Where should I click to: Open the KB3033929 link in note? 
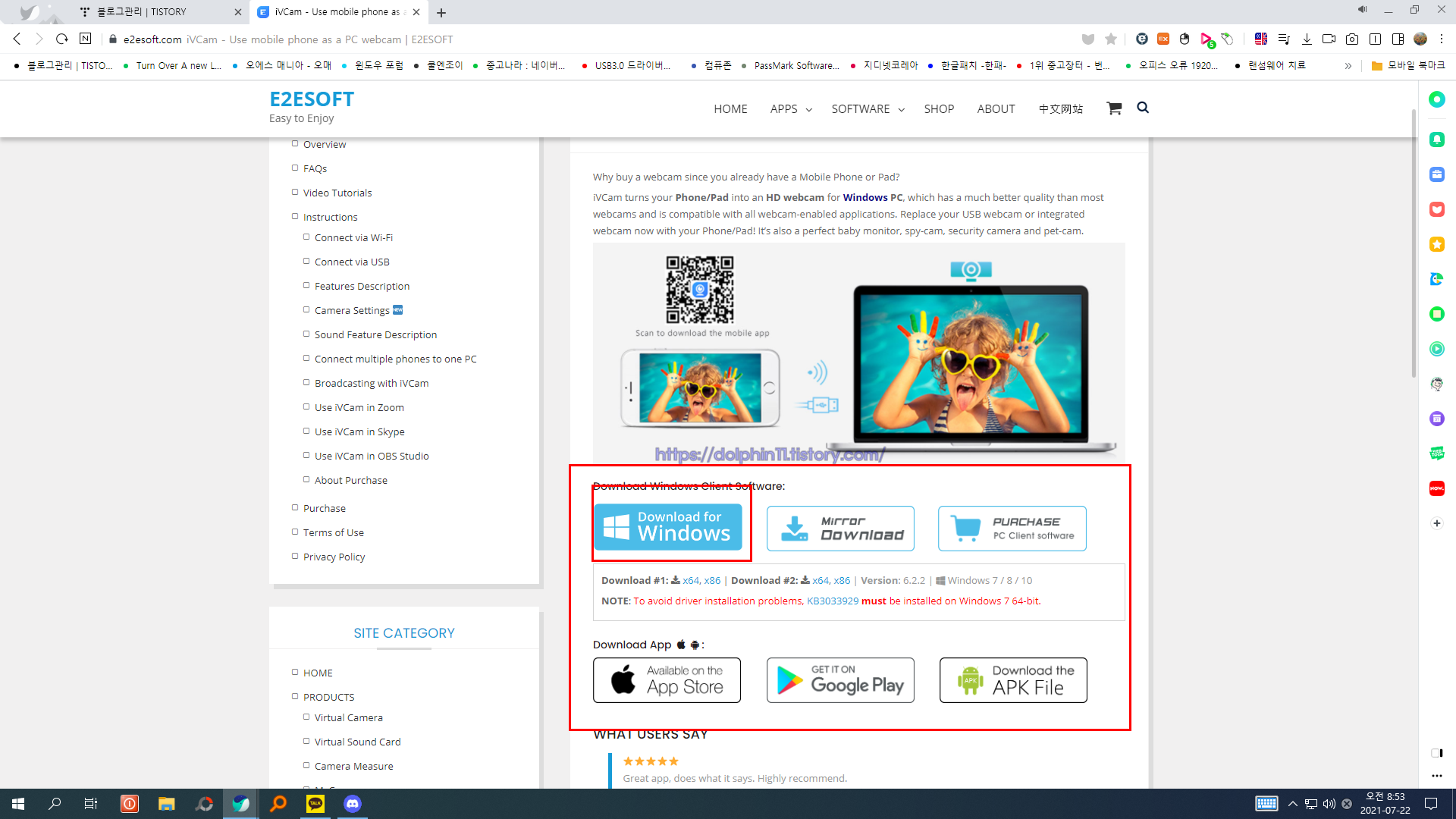click(x=833, y=601)
